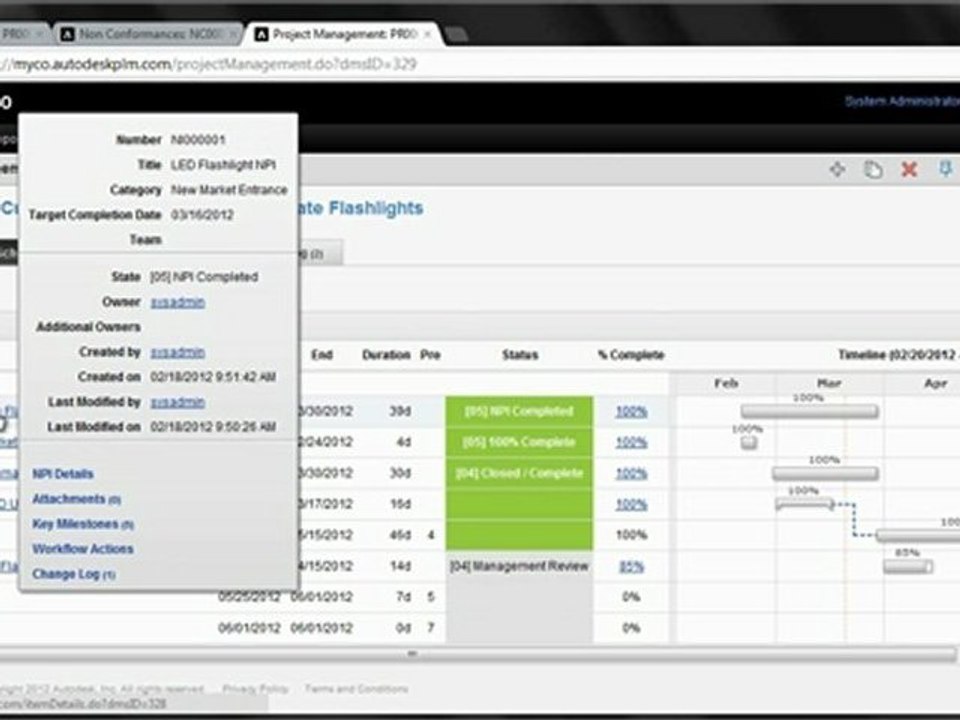Open the Key Milestones link
This screenshot has width=960, height=720.
tap(83, 524)
